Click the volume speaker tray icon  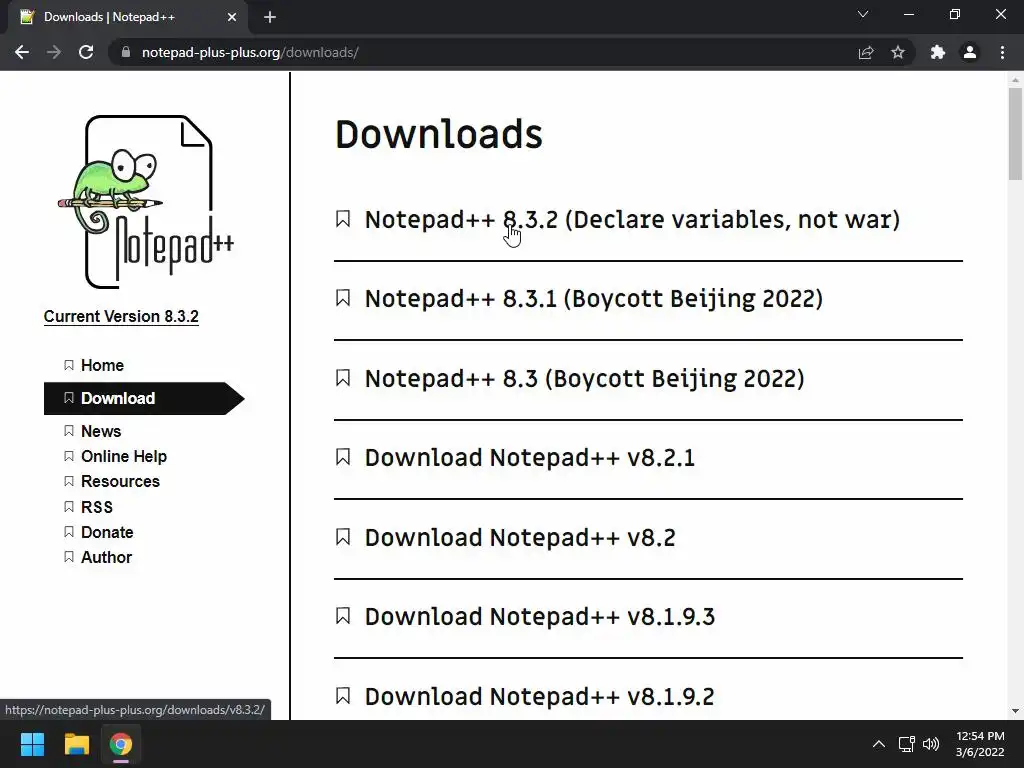(931, 744)
